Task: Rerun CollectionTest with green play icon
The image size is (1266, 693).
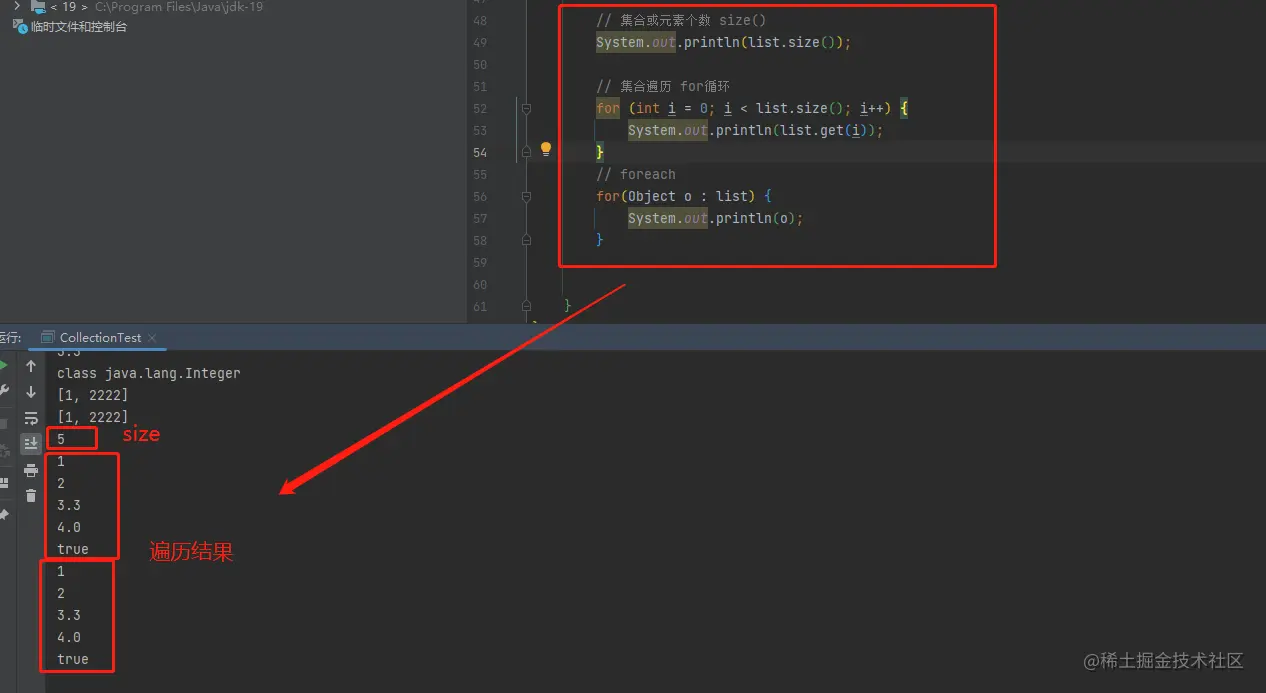Action: coord(4,366)
